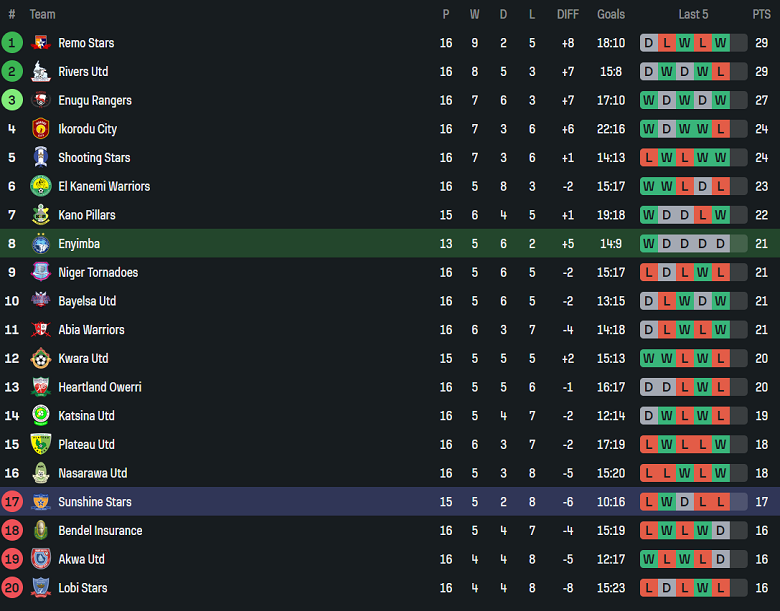
Task: Click the Sunshine Stars club crest
Action: [x=41, y=502]
